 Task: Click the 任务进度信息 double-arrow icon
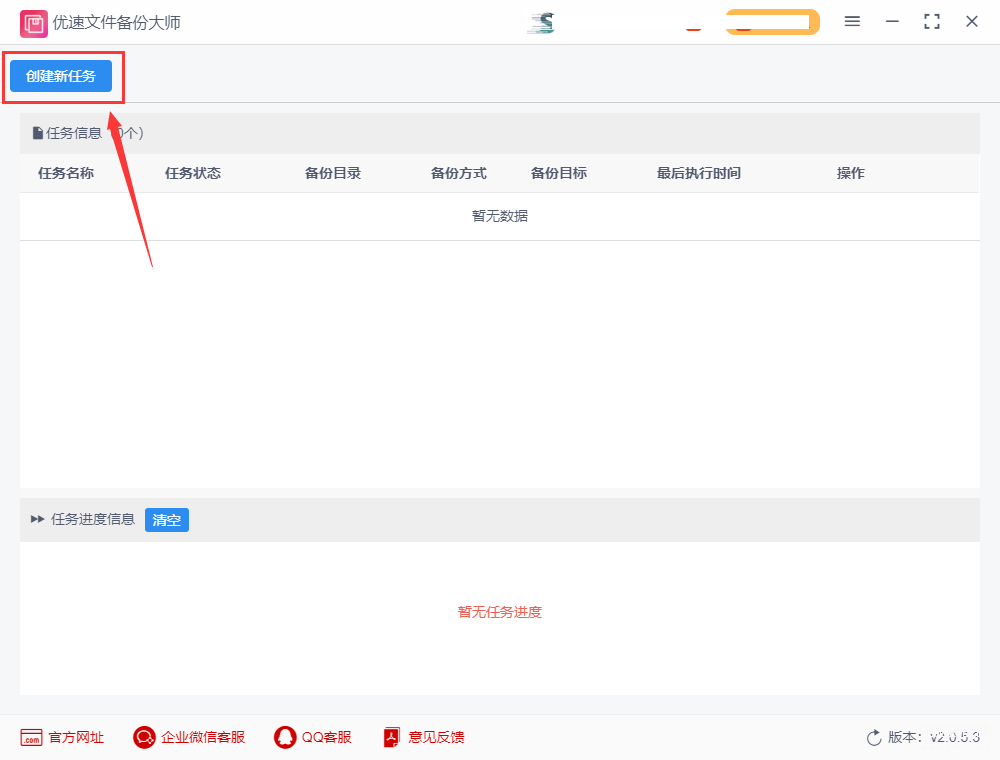pos(38,520)
